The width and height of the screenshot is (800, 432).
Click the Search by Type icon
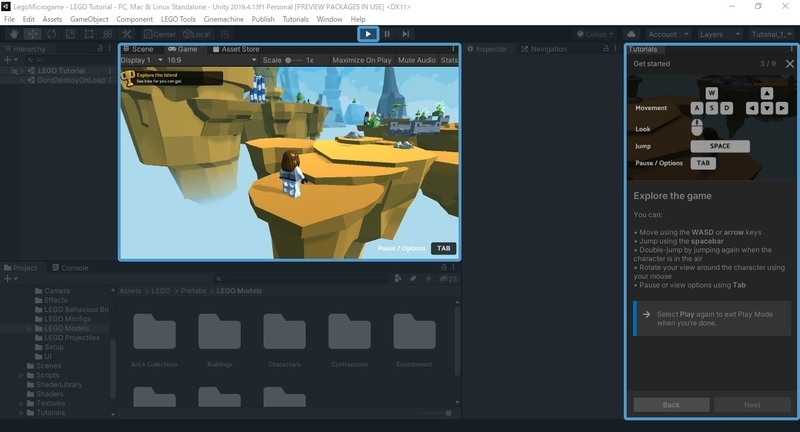tap(398, 278)
